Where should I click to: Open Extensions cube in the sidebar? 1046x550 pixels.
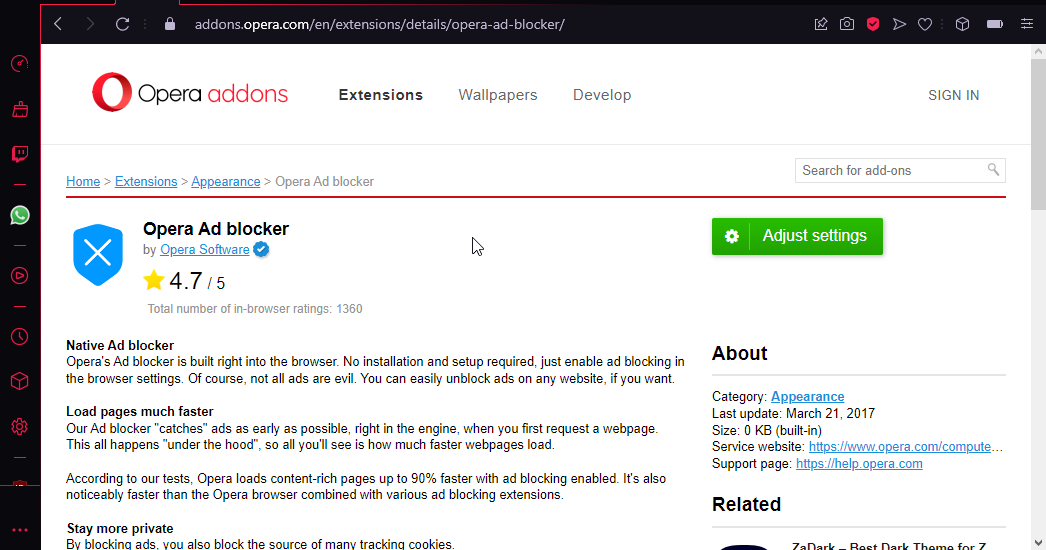click(x=20, y=381)
